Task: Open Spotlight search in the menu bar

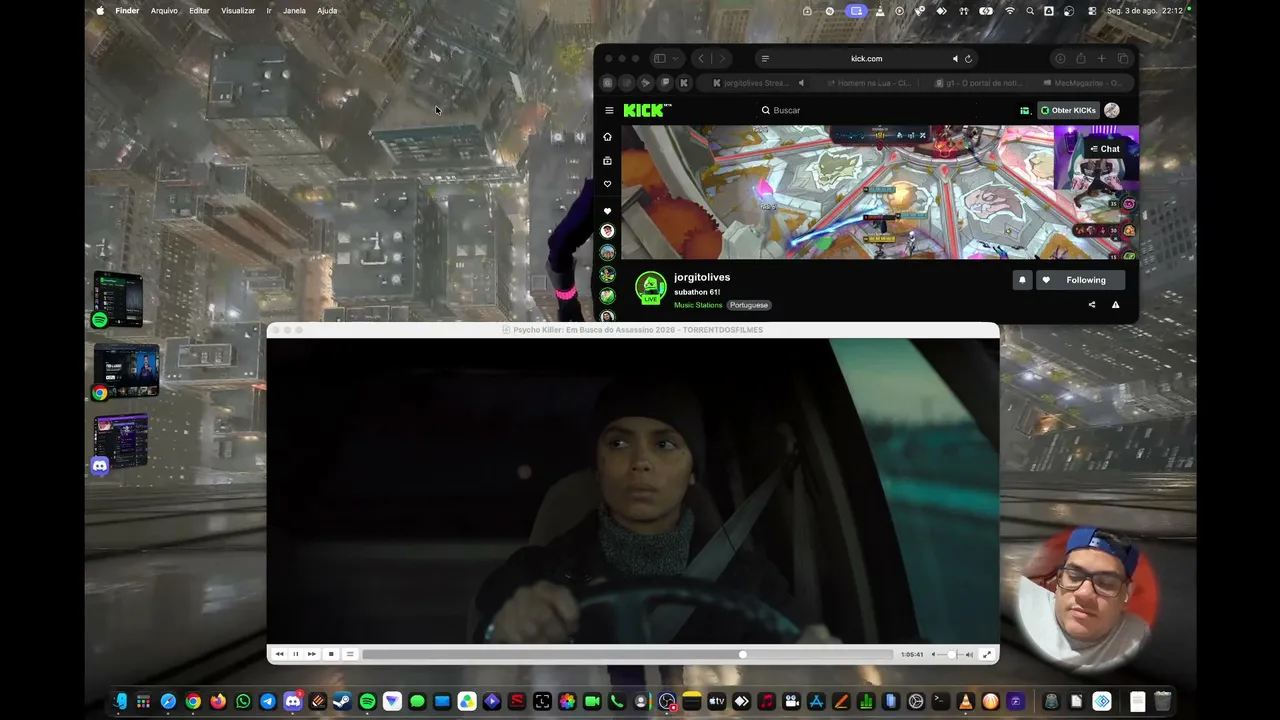Action: tap(1030, 11)
